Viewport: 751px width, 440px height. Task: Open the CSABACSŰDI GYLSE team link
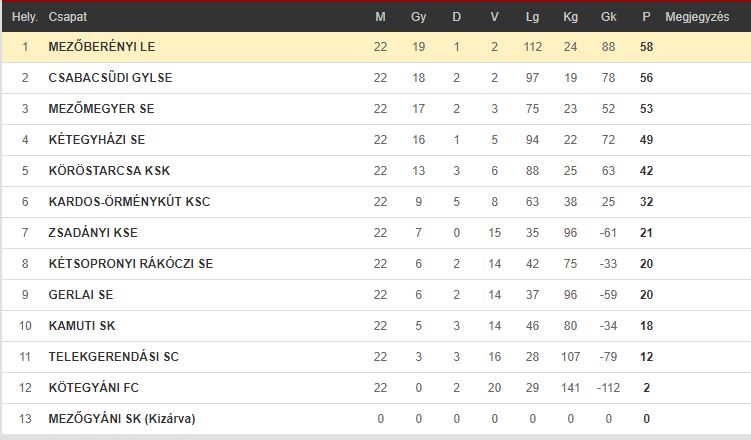tap(110, 78)
